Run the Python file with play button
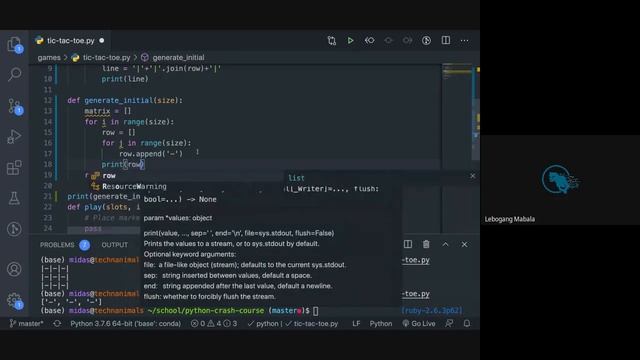 coord(350,40)
